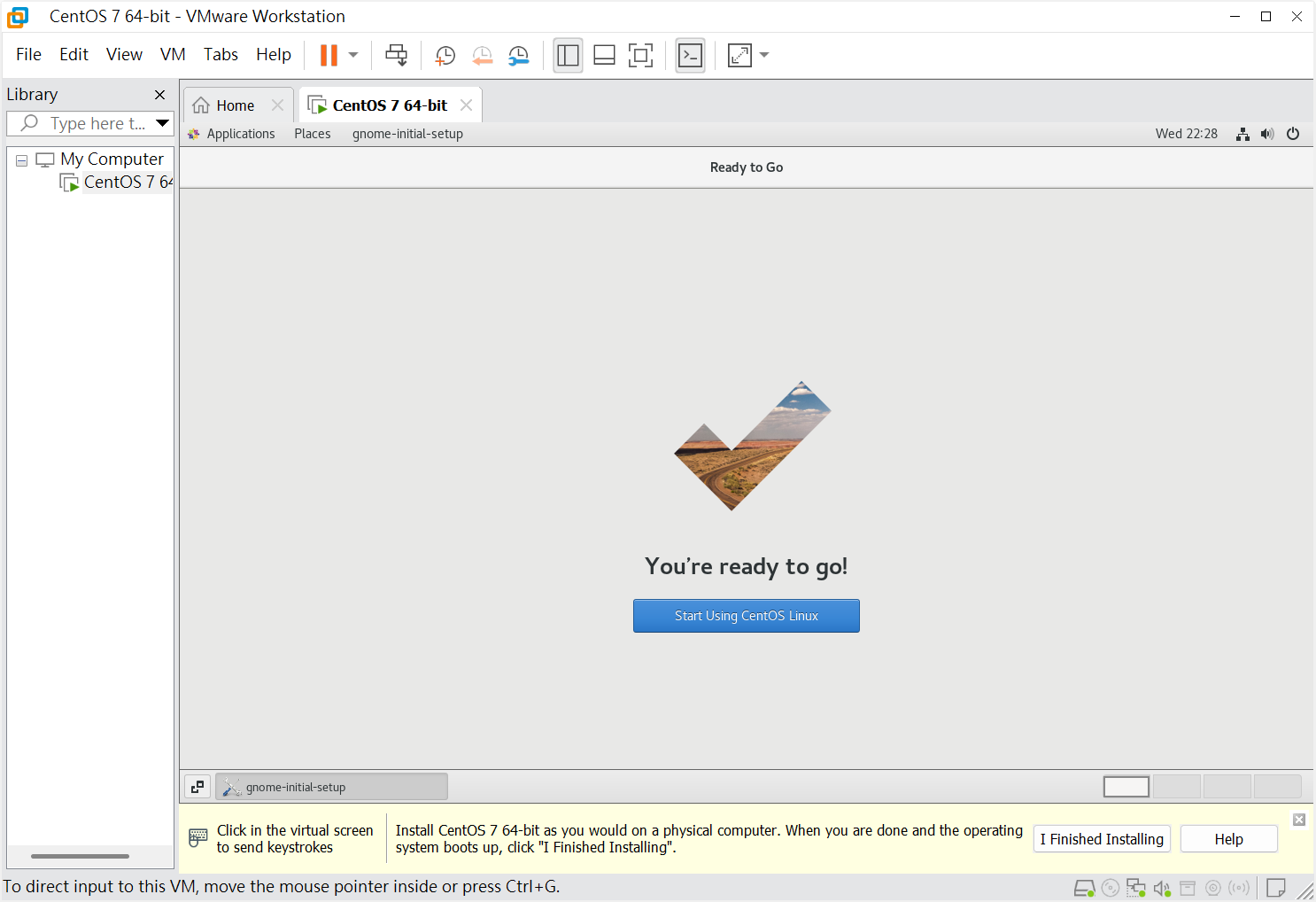
Task: Toggle the library sidebar view
Action: (568, 55)
